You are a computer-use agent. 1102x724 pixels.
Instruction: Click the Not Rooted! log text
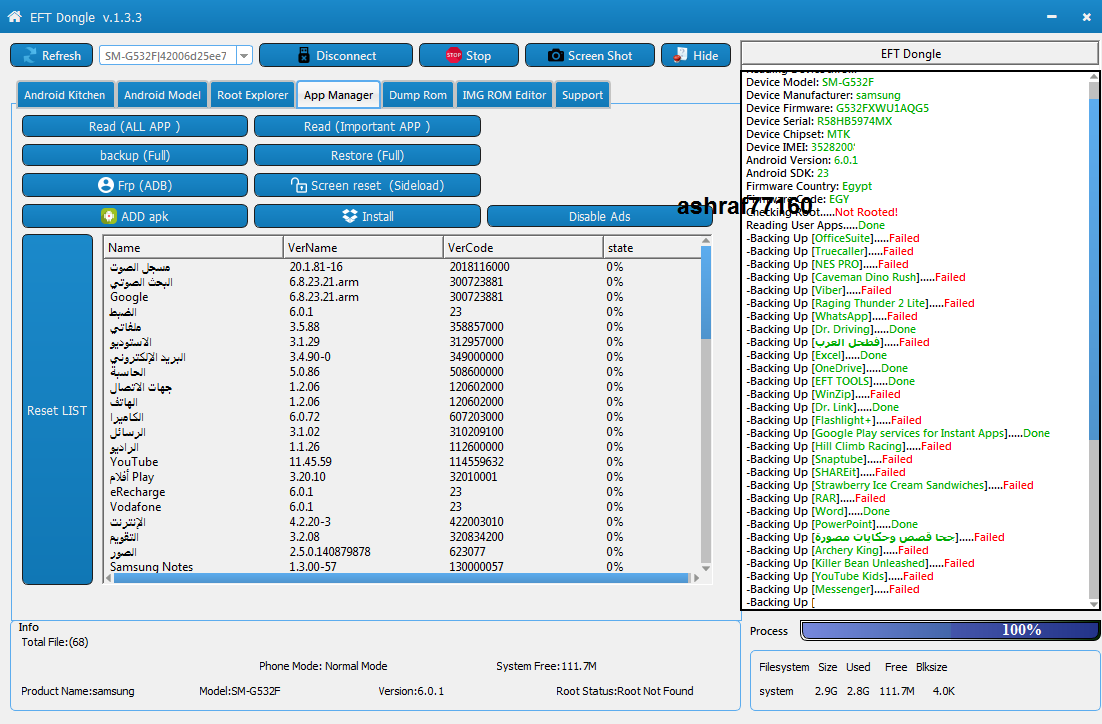coord(866,212)
